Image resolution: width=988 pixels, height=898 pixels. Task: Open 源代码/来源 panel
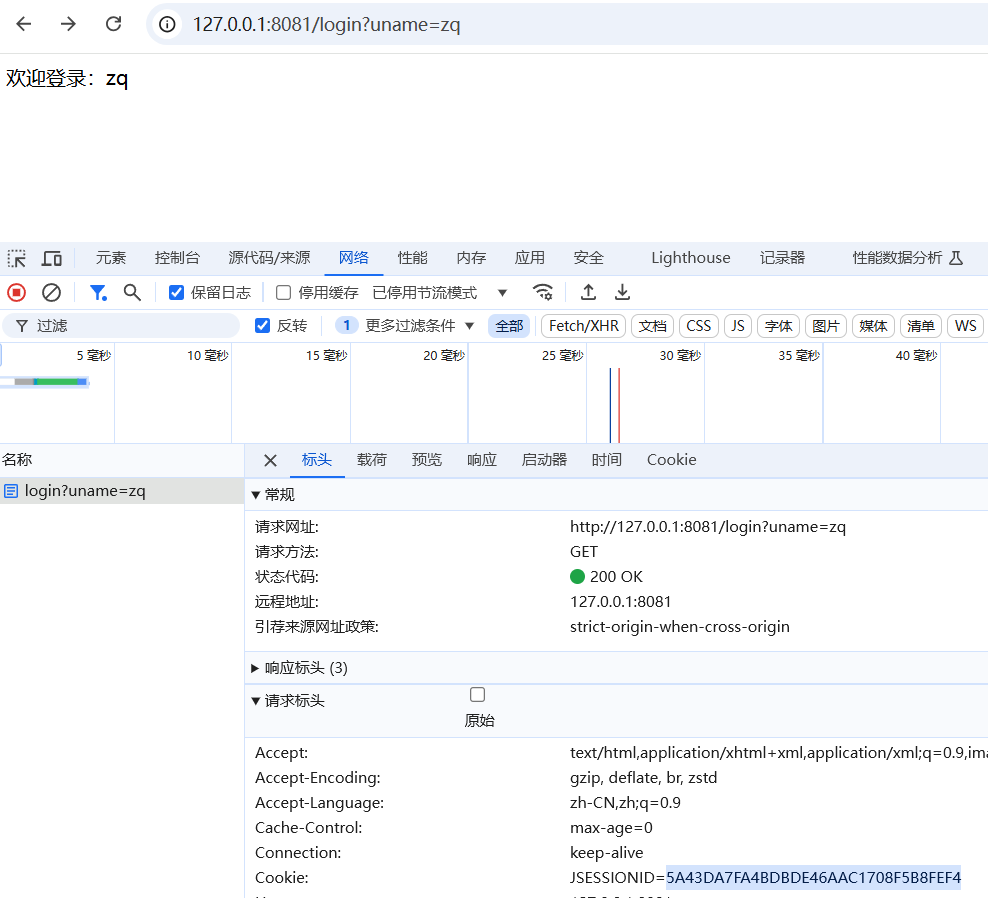pyautogui.click(x=269, y=258)
